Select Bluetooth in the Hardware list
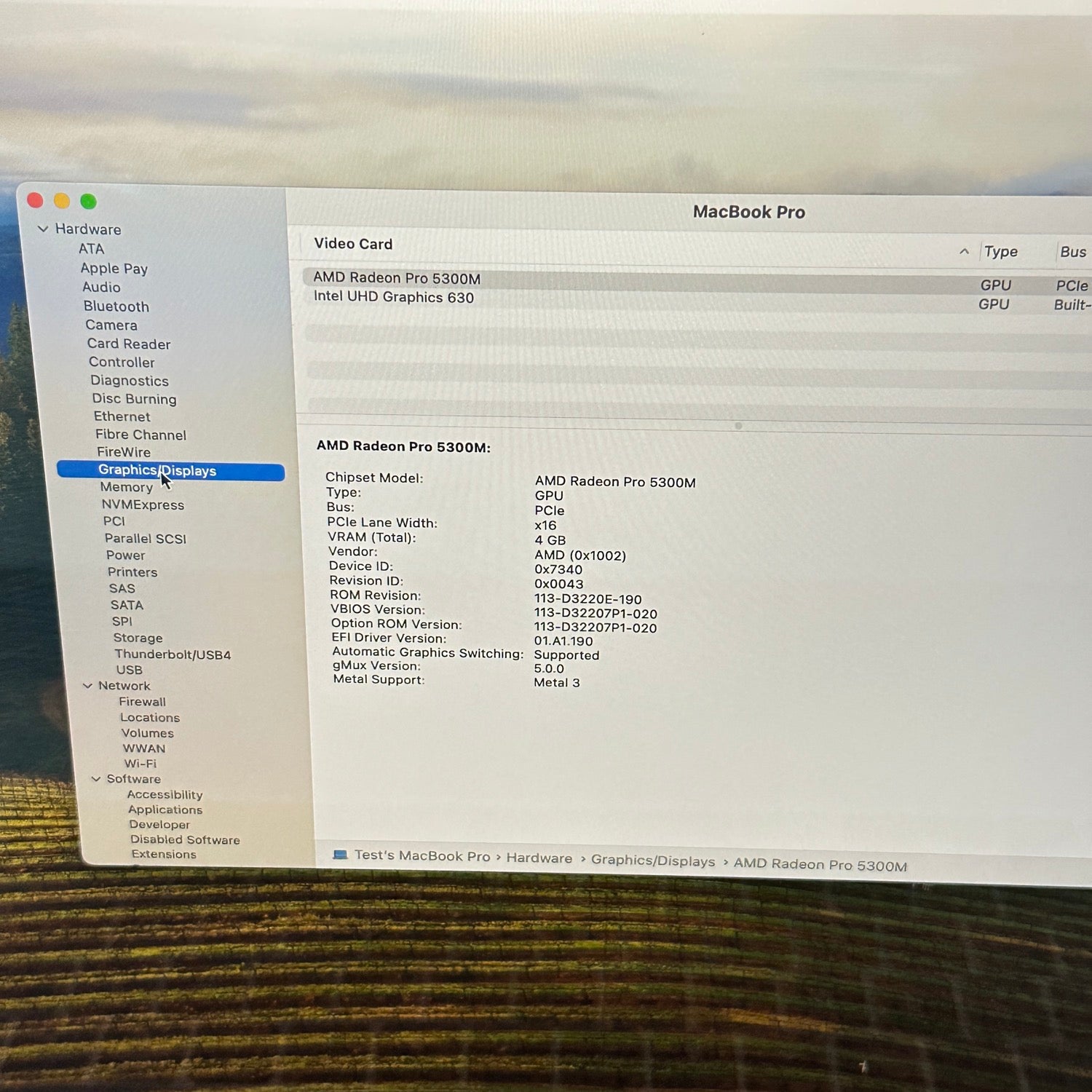The image size is (1092, 1092). point(116,306)
